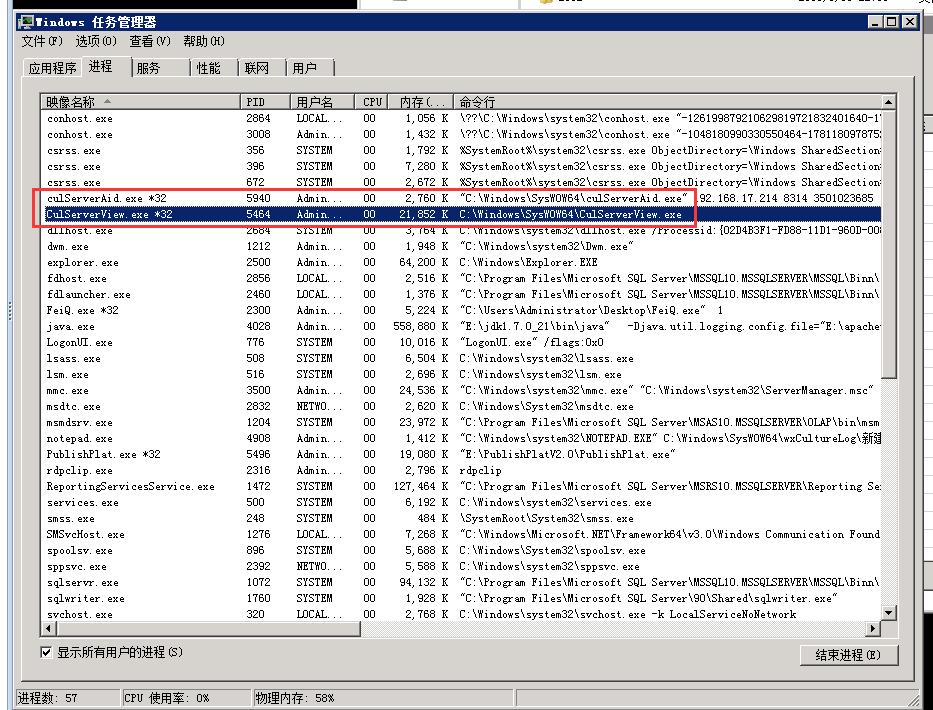The width and height of the screenshot is (933, 710).
Task: Click the Task Manager title bar icon
Action: click(x=26, y=22)
